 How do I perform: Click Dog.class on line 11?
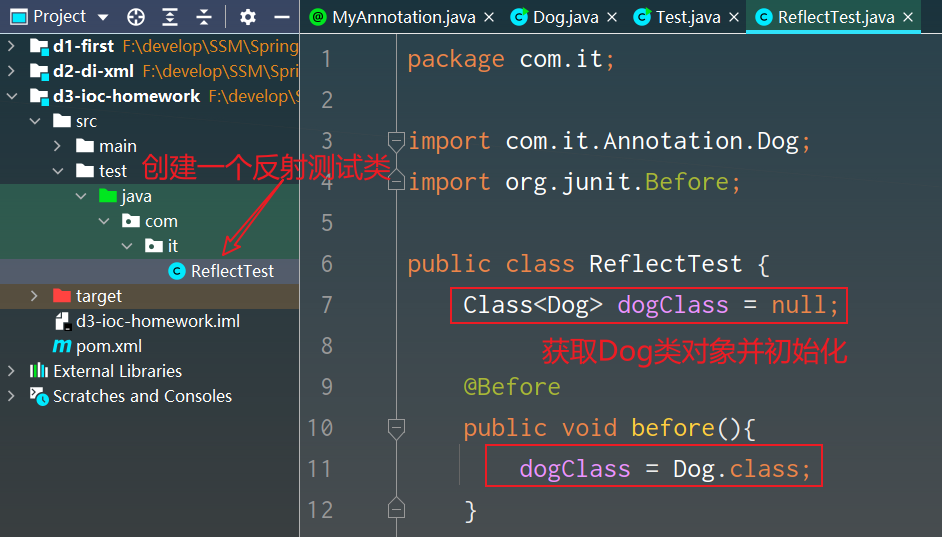tap(735, 470)
